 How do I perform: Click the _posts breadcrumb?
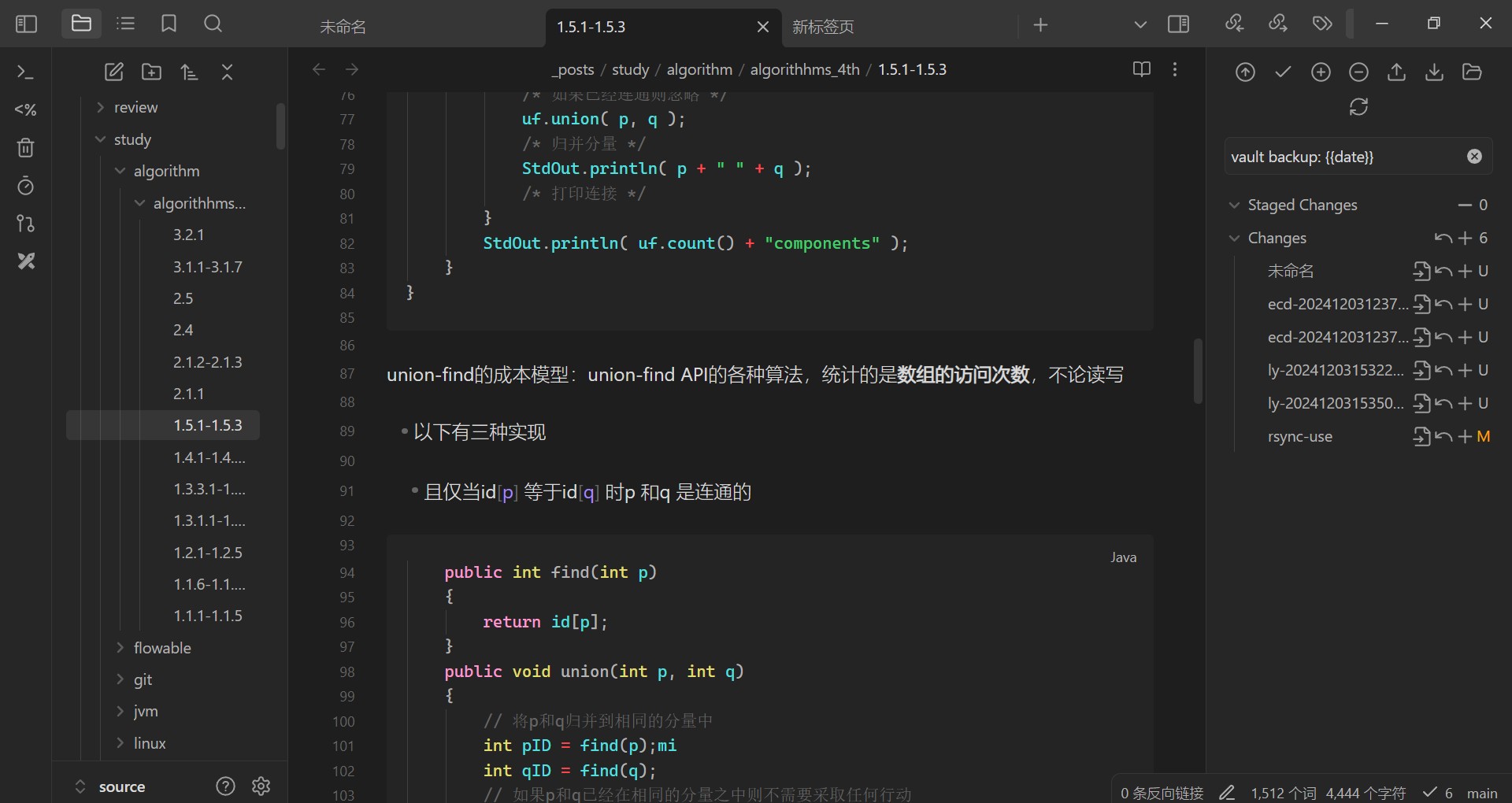(x=573, y=69)
